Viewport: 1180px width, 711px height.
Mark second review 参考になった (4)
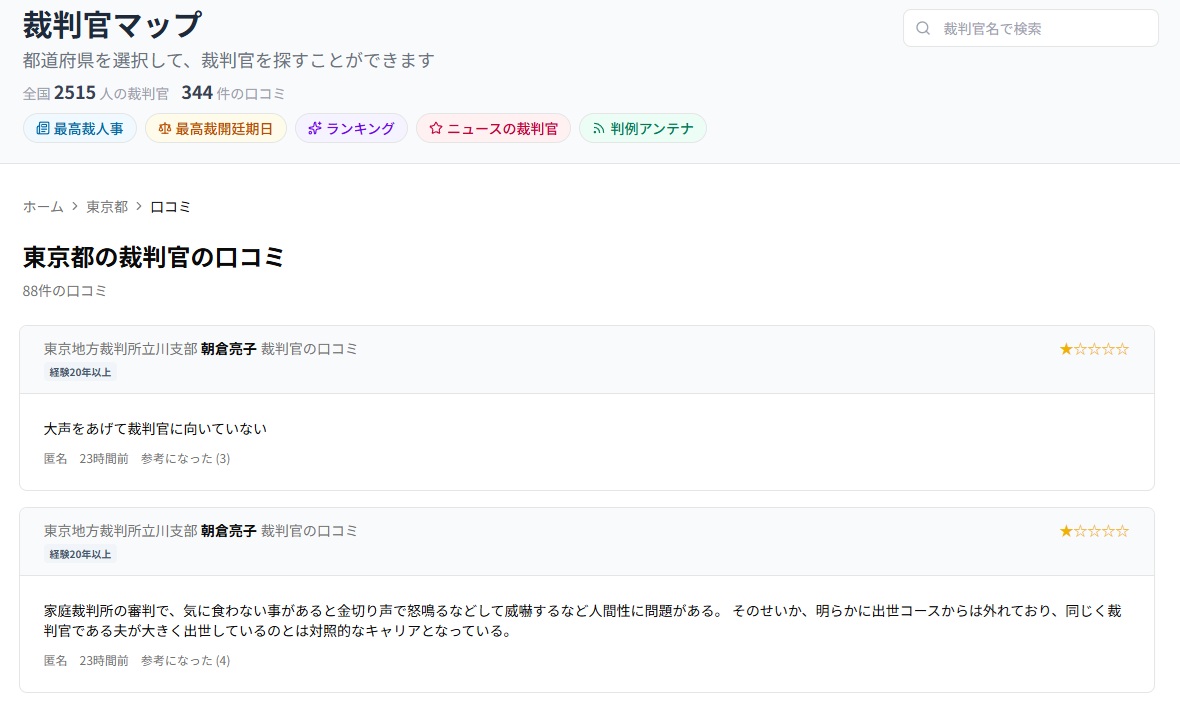click(185, 661)
